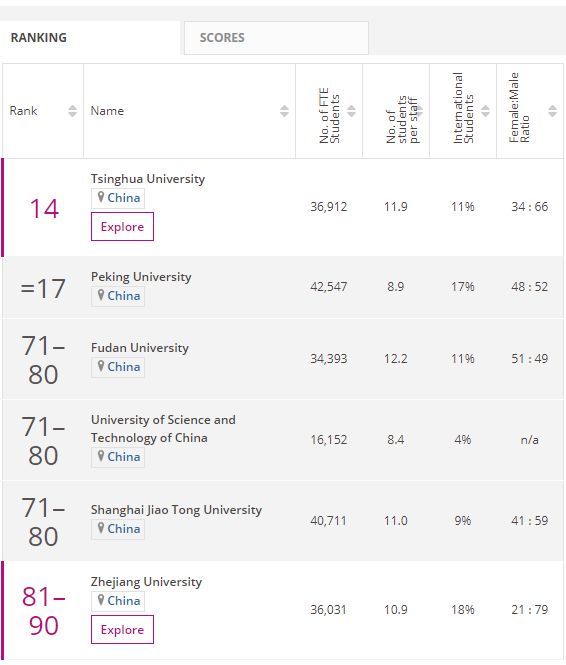Image resolution: width=566 pixels, height=665 pixels.
Task: Sort by Female:Male Ratio arrows
Action: coord(552,111)
